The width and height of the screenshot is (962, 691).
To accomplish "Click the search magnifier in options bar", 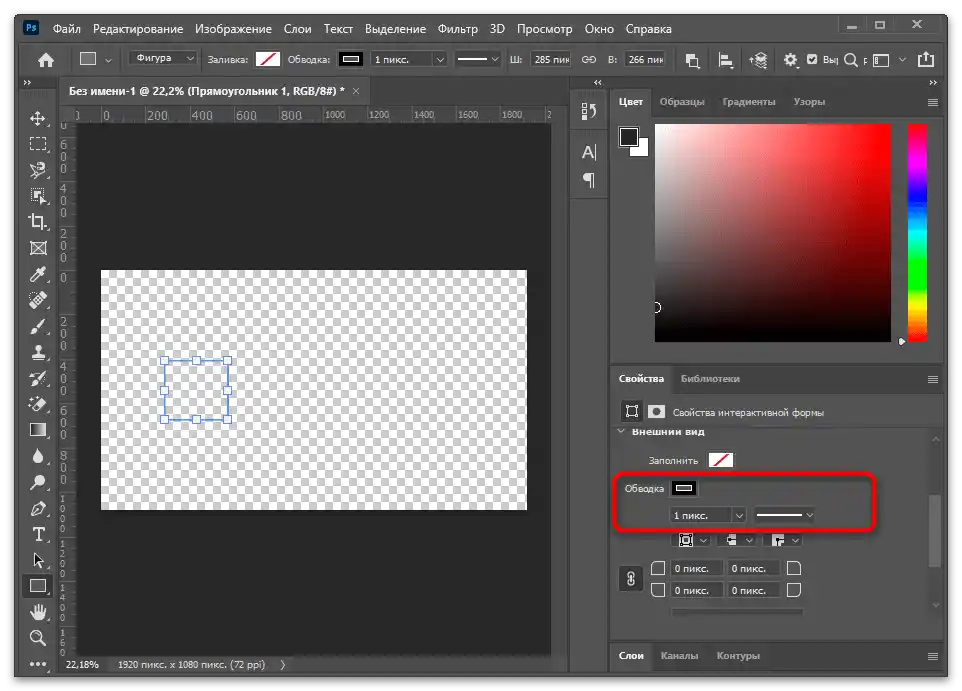I will click(851, 60).
